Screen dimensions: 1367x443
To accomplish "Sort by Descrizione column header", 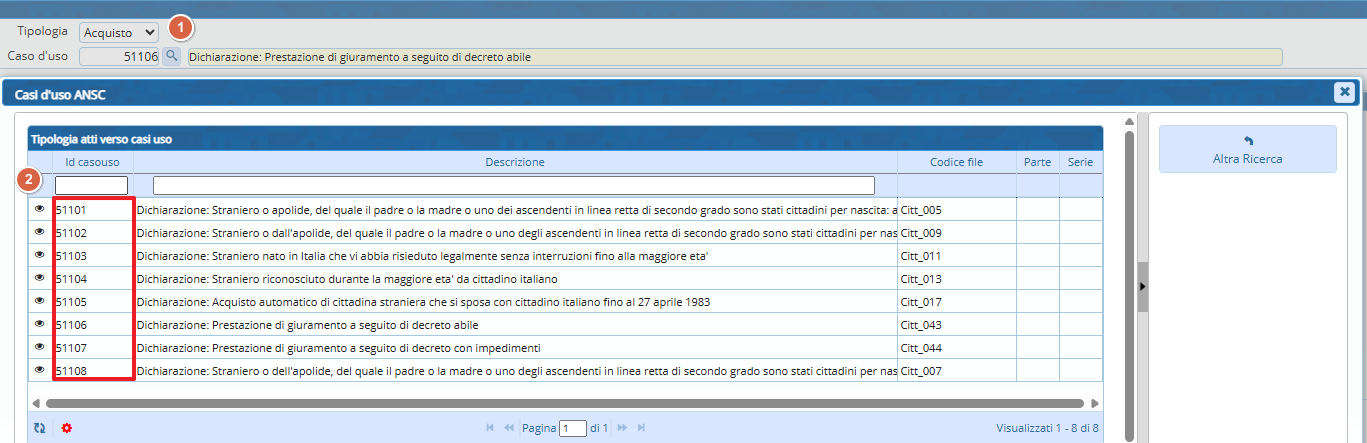I will 515,162.
